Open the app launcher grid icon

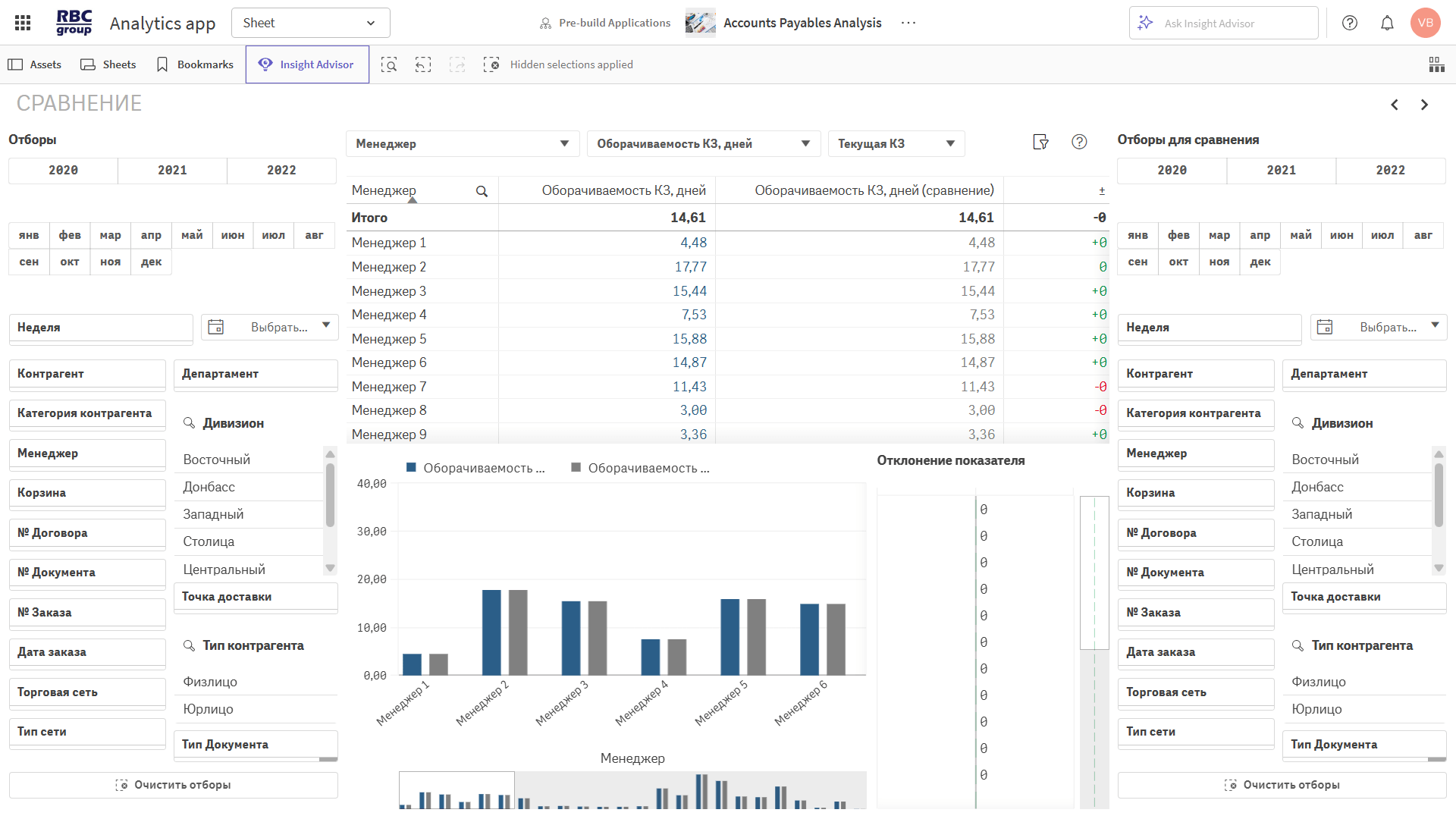click(x=23, y=23)
